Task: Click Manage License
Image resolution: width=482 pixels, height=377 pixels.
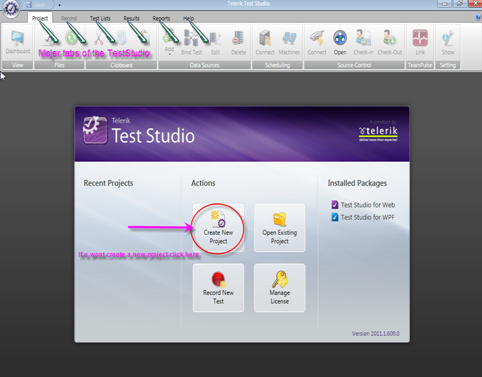Action: tap(279, 288)
